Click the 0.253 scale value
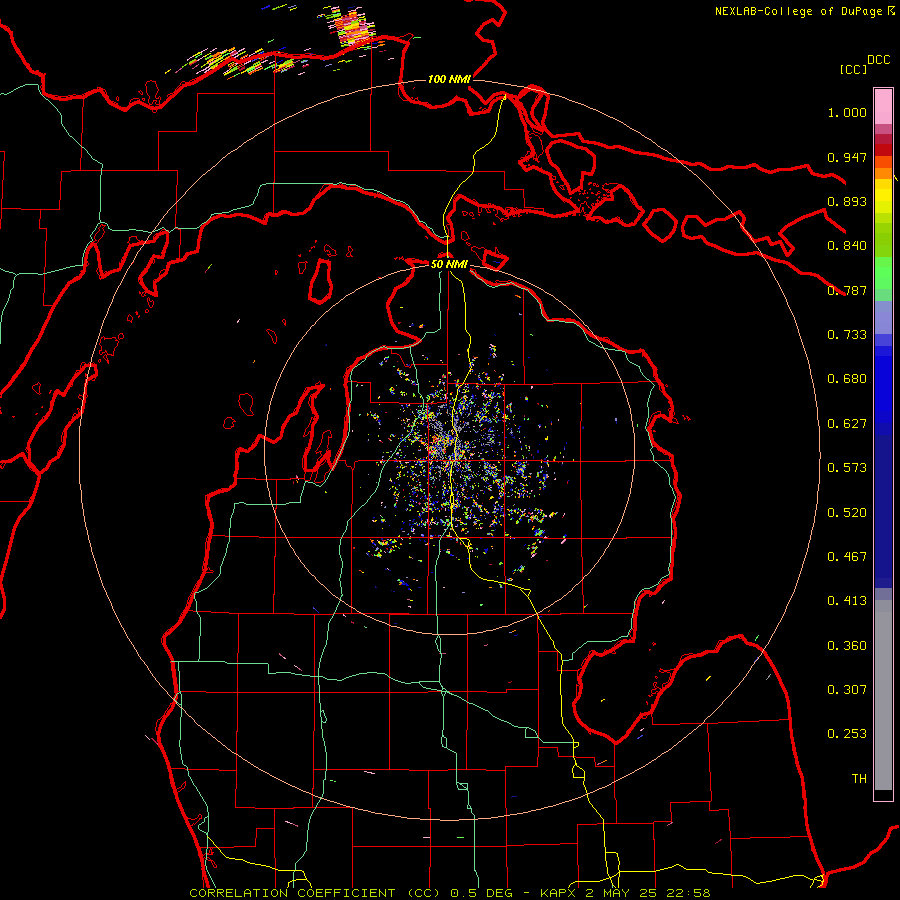Image resolution: width=900 pixels, height=900 pixels. pyautogui.click(x=847, y=734)
